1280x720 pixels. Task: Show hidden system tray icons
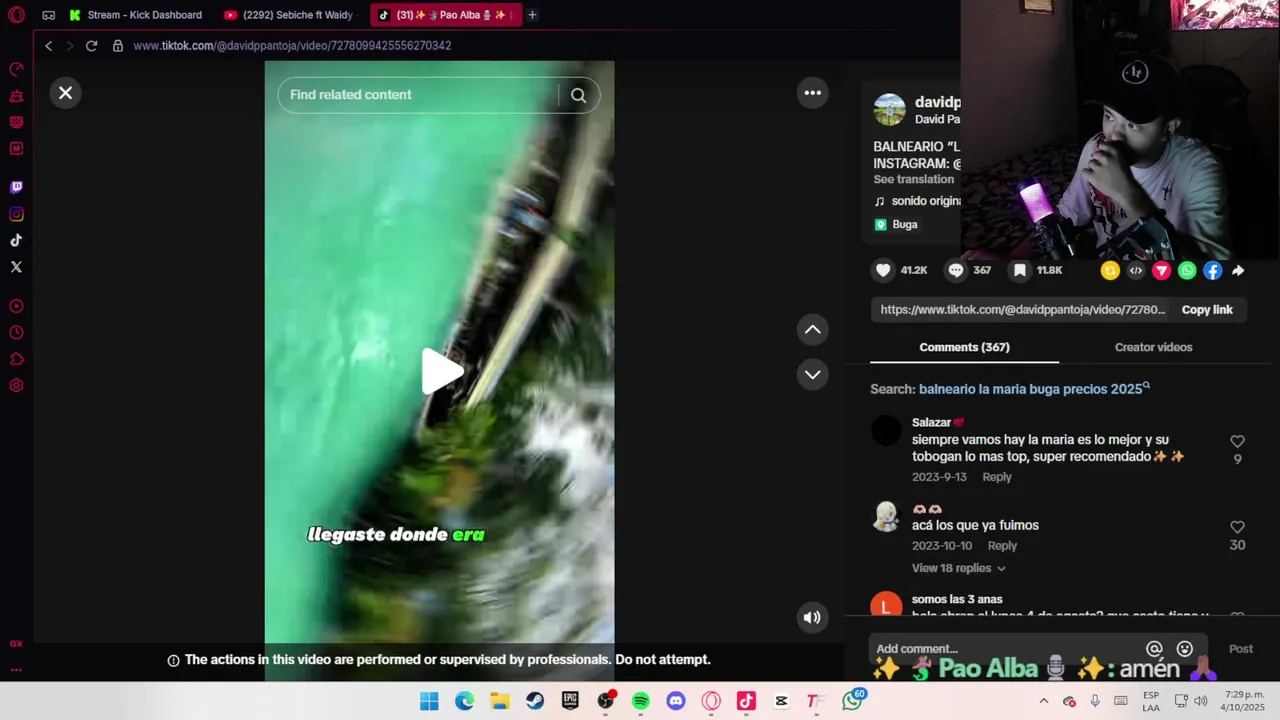(1044, 701)
